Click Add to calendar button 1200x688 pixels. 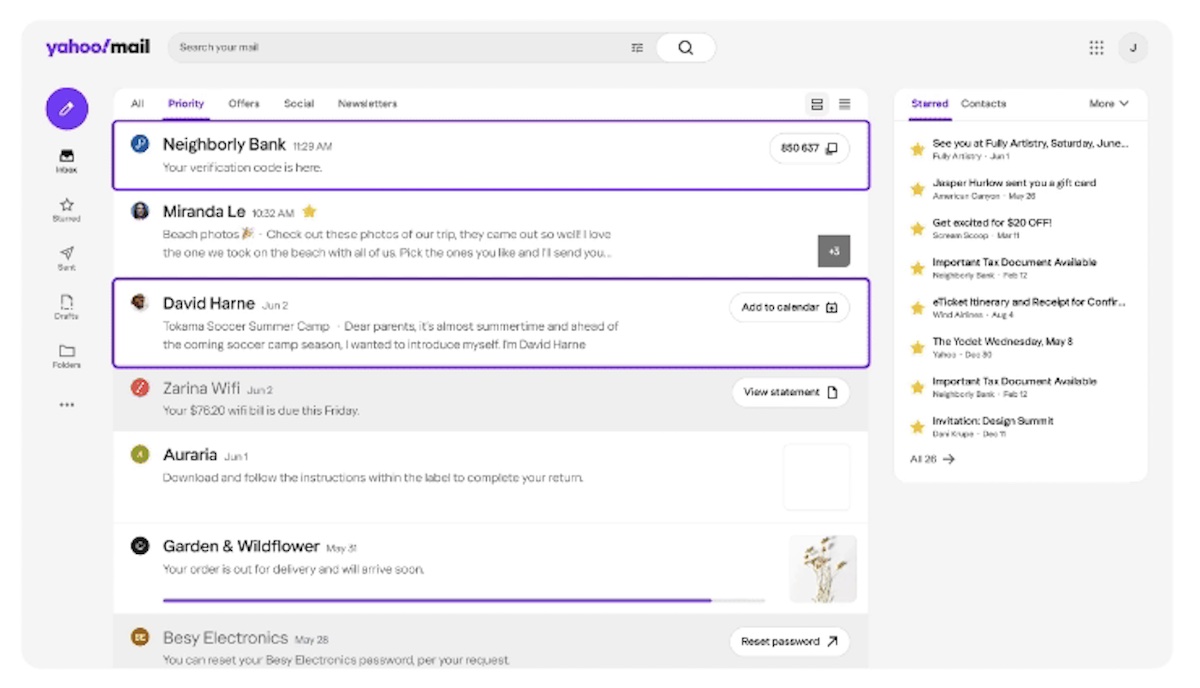[x=789, y=307]
